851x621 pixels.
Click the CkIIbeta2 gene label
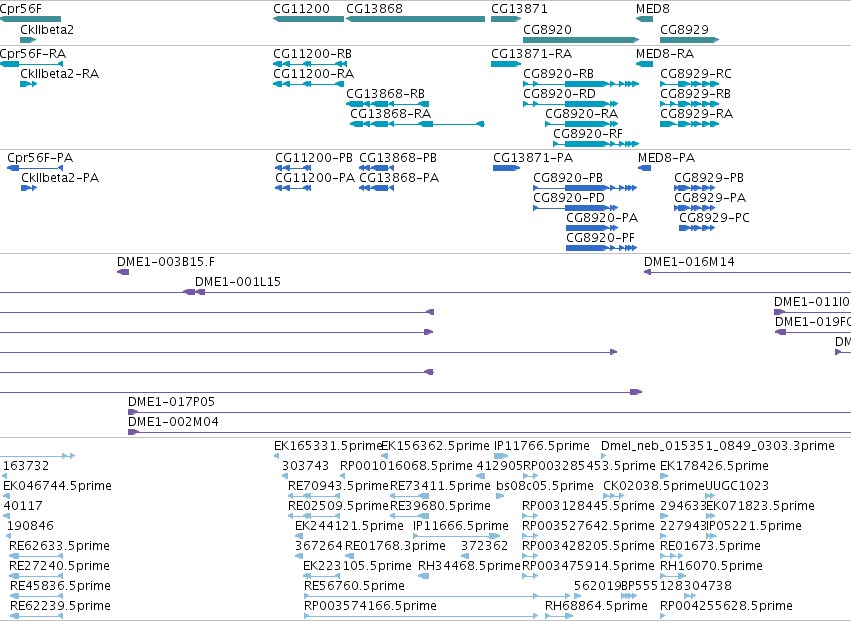[47, 29]
